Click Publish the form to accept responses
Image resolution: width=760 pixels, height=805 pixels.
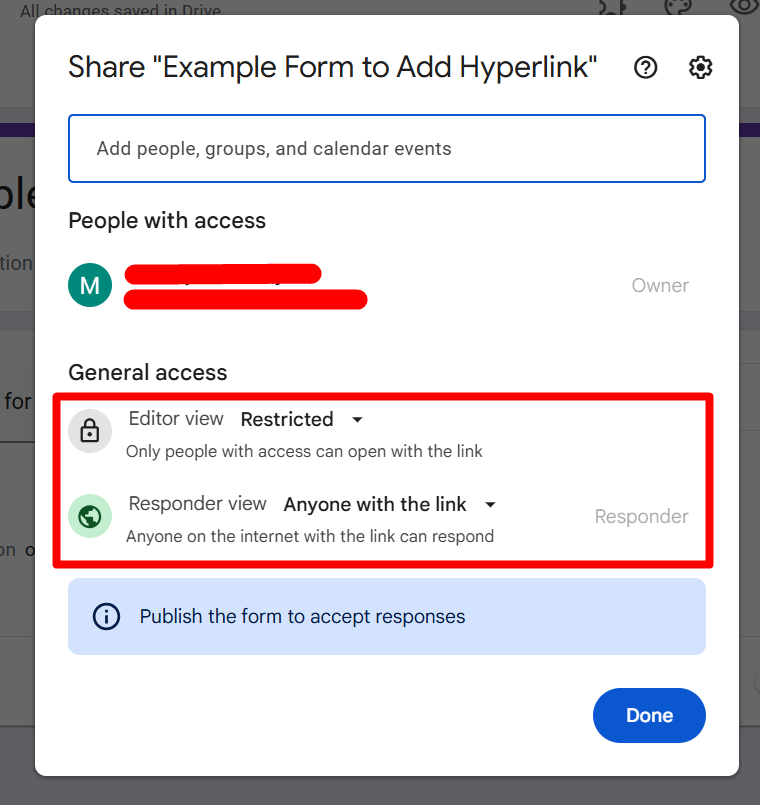304,616
